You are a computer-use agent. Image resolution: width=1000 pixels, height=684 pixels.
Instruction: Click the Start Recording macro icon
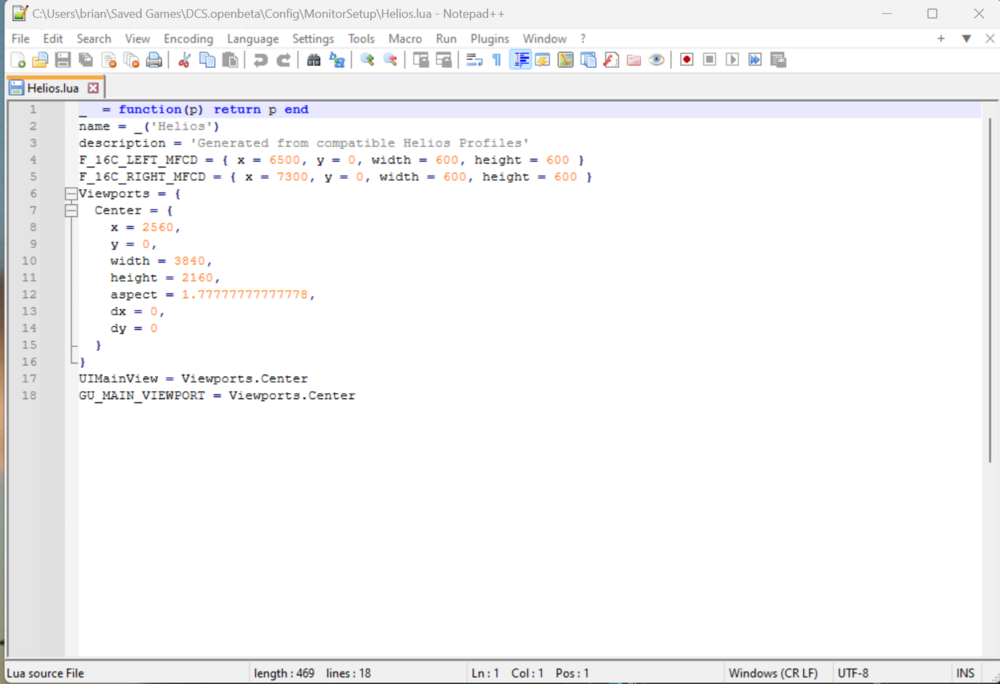tap(685, 60)
